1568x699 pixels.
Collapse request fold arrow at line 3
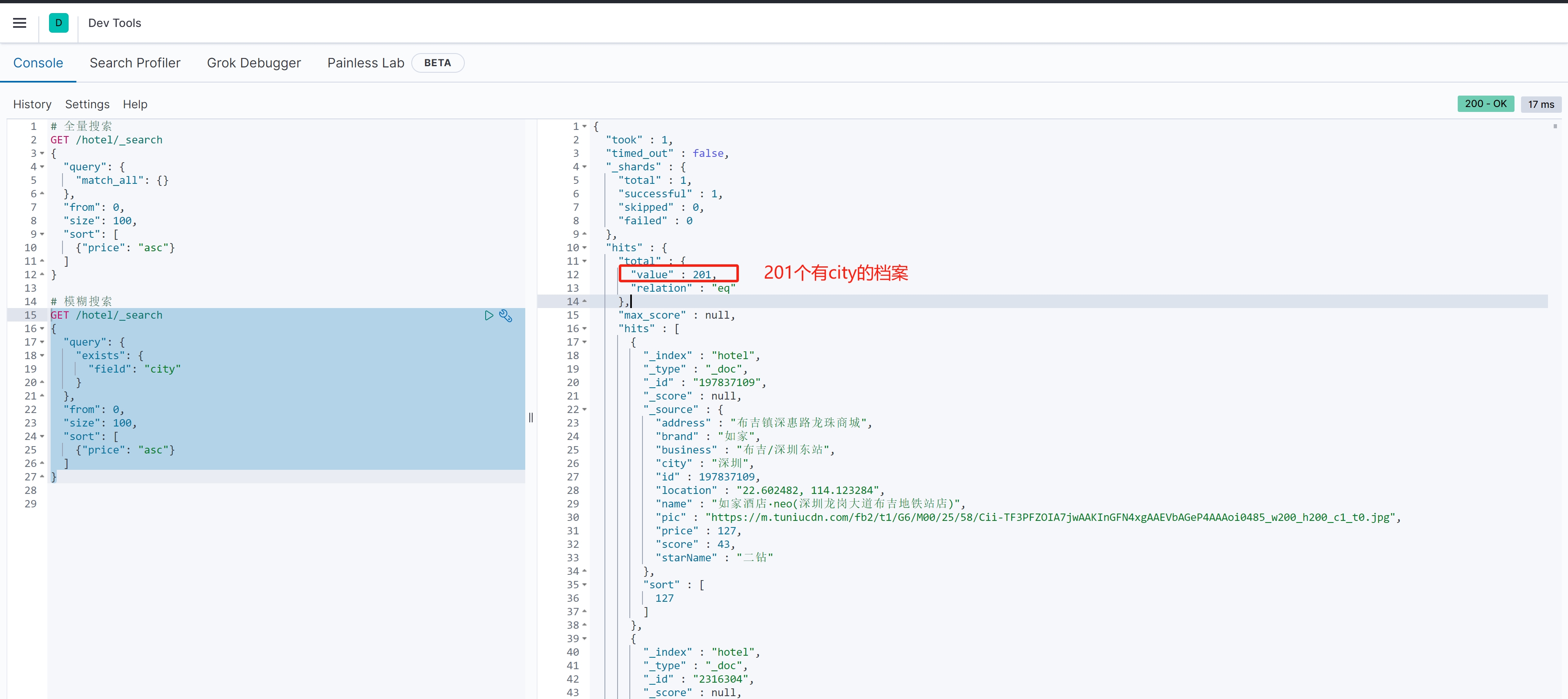42,154
